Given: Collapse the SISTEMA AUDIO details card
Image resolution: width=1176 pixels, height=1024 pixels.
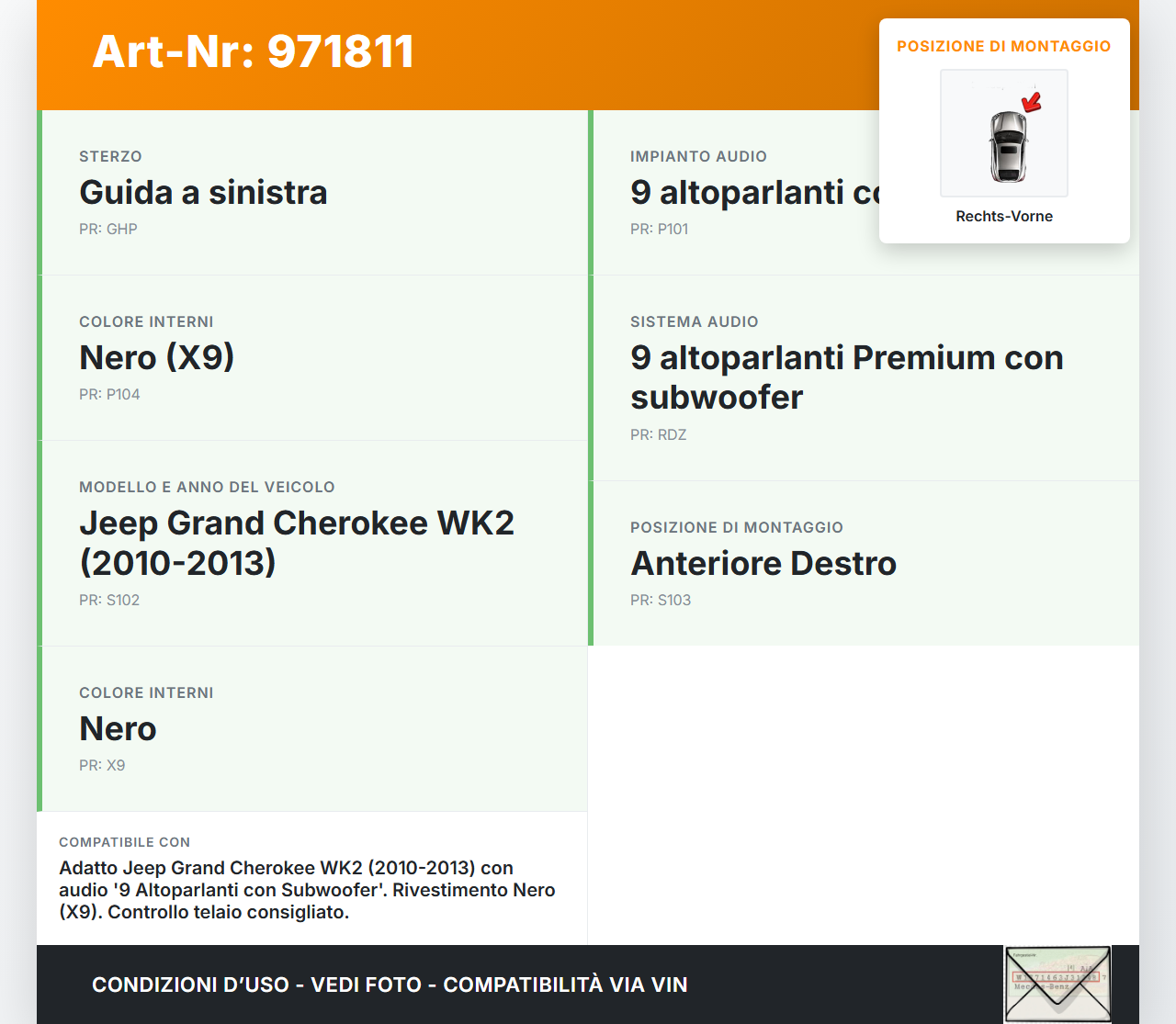Looking at the screenshot, I should [846, 377].
